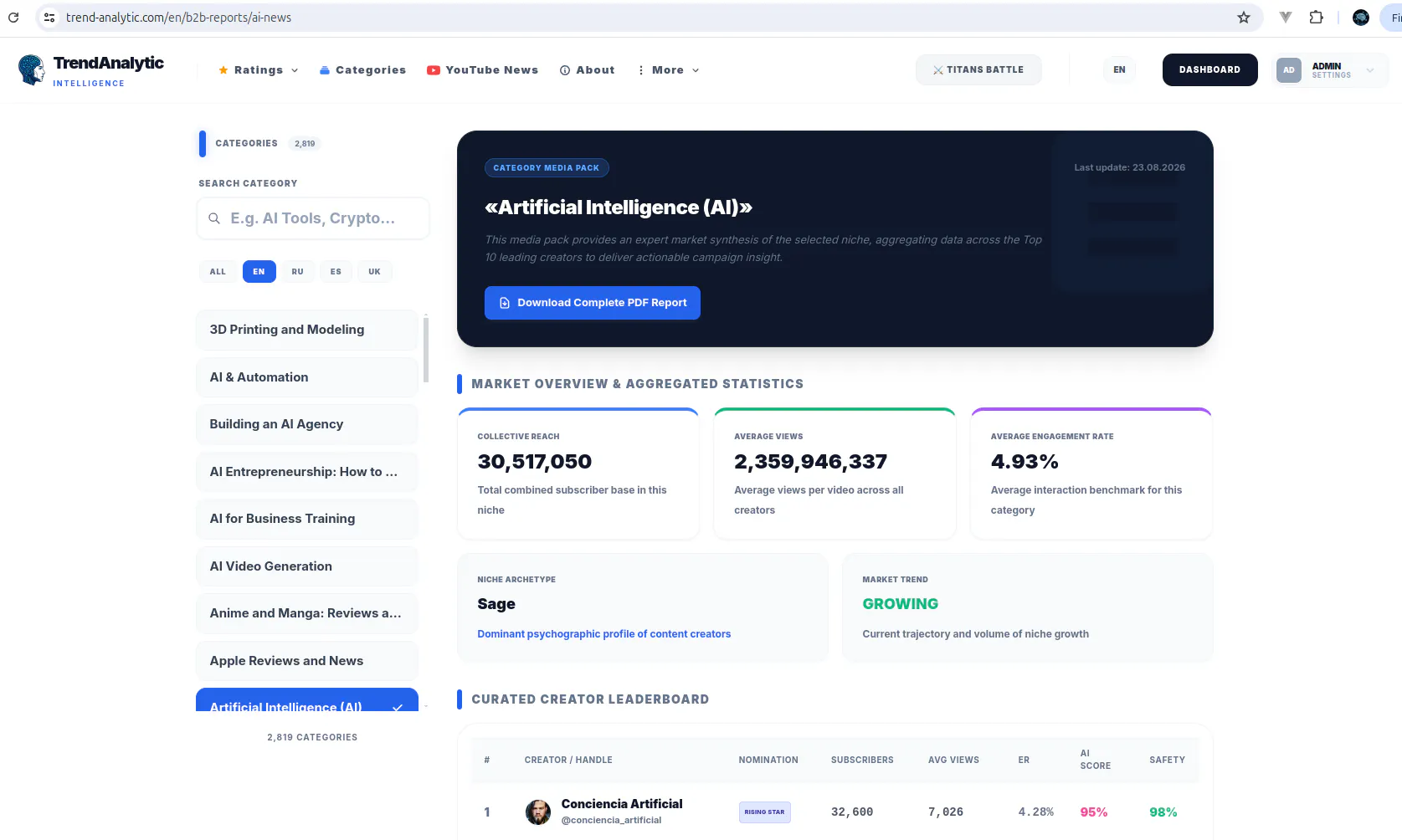This screenshot has width=1402, height=840.
Task: Click the star icon beside Ratings
Action: point(223,70)
